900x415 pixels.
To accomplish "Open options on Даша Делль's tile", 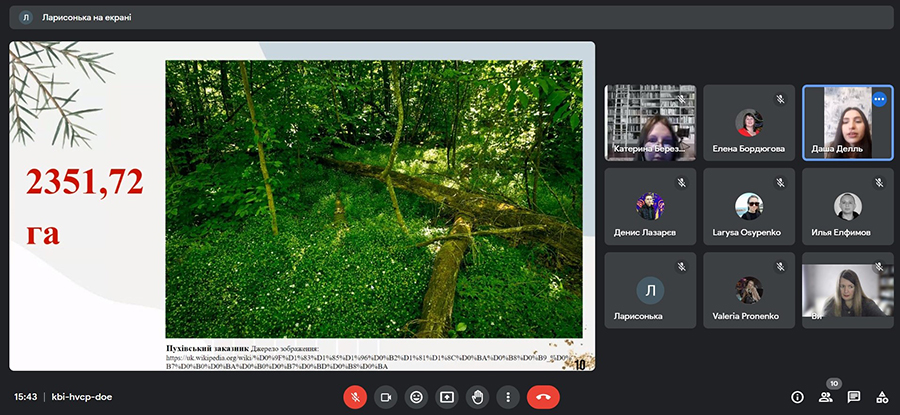I will (x=879, y=99).
